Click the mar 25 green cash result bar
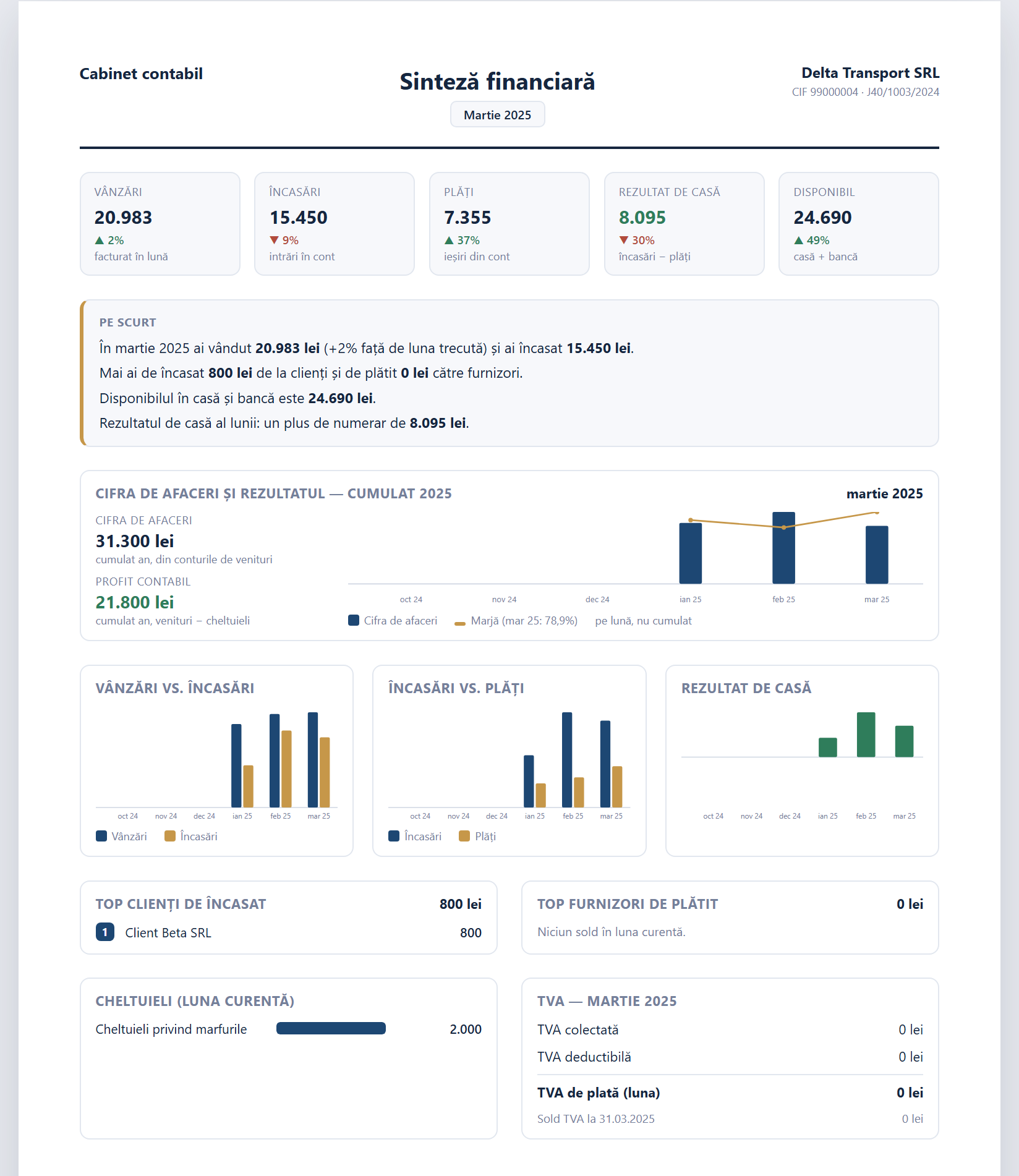This screenshot has width=1019, height=1176. [x=904, y=741]
